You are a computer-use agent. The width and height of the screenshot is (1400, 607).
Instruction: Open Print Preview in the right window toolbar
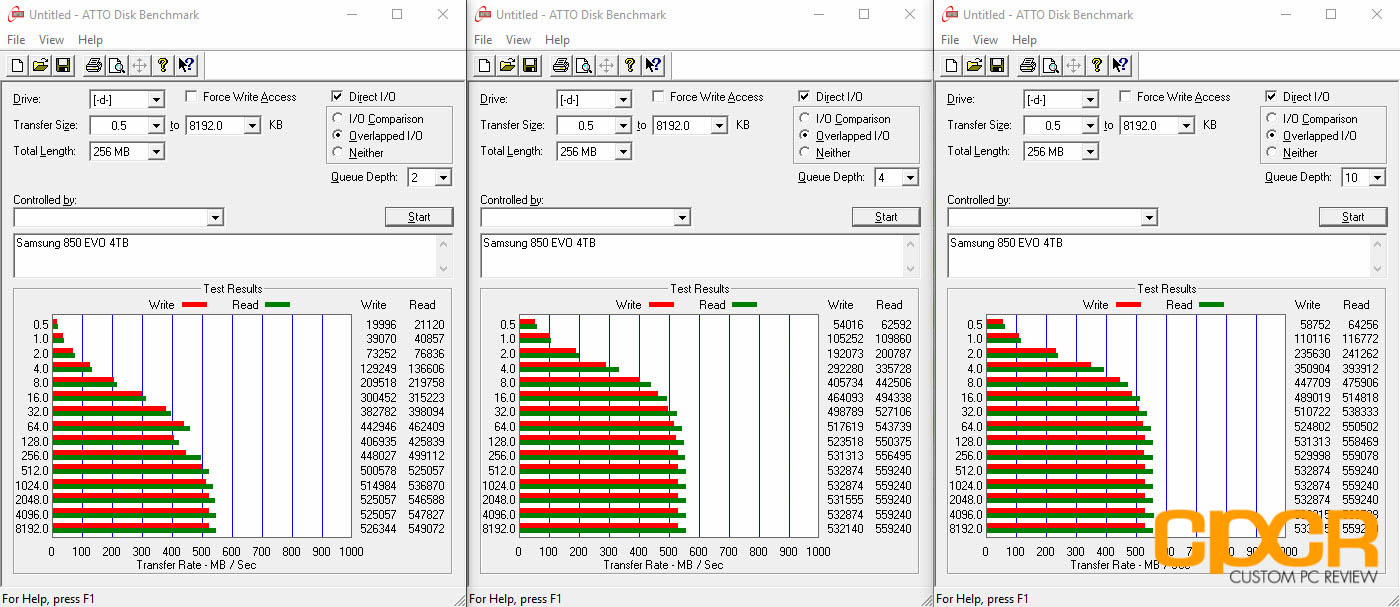(1050, 66)
